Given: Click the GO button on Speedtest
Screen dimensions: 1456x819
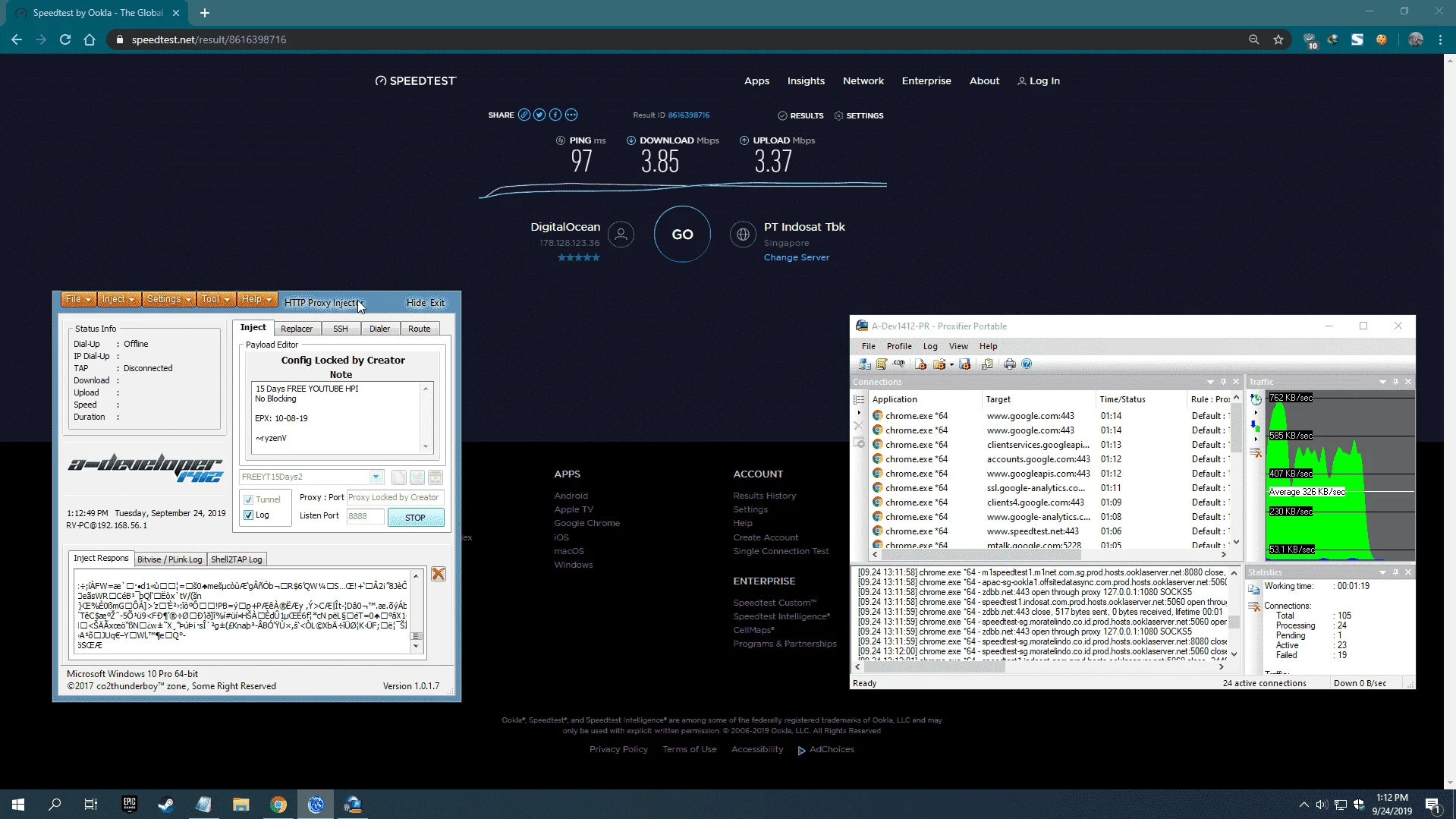Looking at the screenshot, I should [x=682, y=235].
